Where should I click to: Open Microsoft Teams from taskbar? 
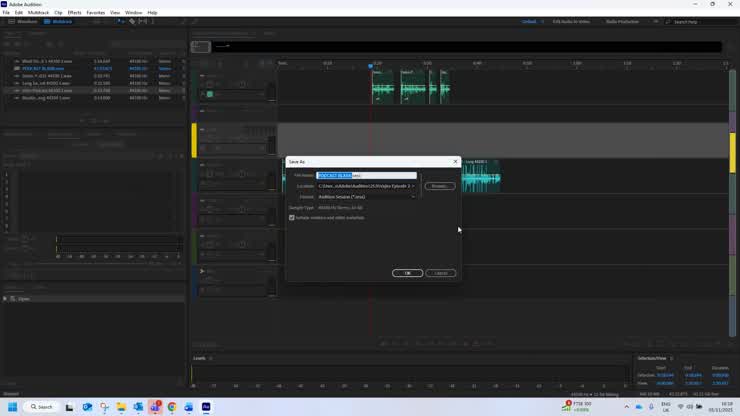[x=155, y=407]
